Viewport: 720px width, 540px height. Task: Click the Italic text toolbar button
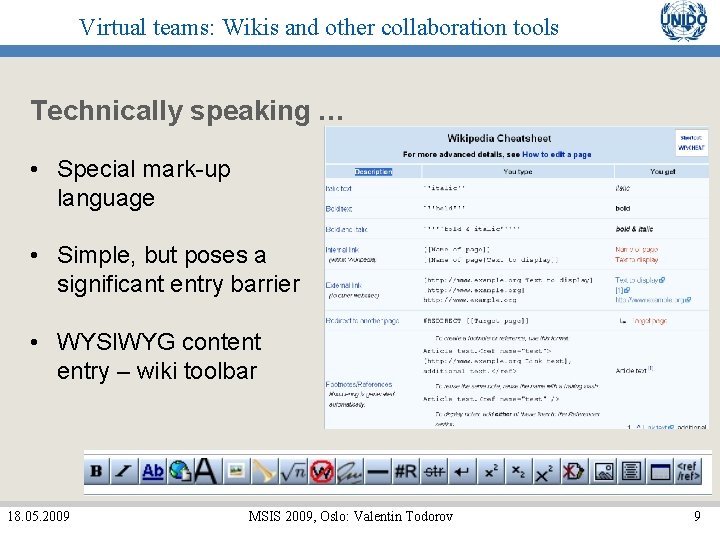(x=124, y=471)
